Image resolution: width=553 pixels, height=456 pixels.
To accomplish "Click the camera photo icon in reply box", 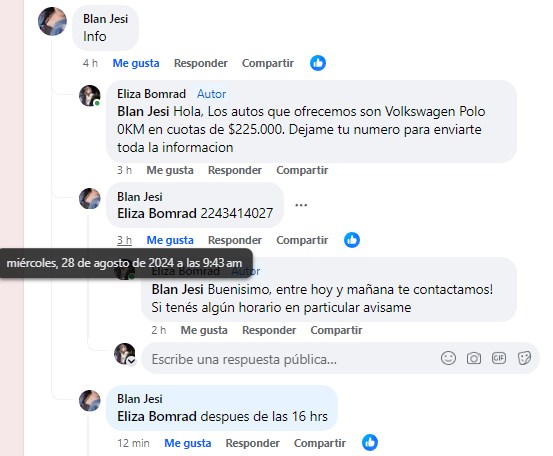I will pyautogui.click(x=474, y=358).
